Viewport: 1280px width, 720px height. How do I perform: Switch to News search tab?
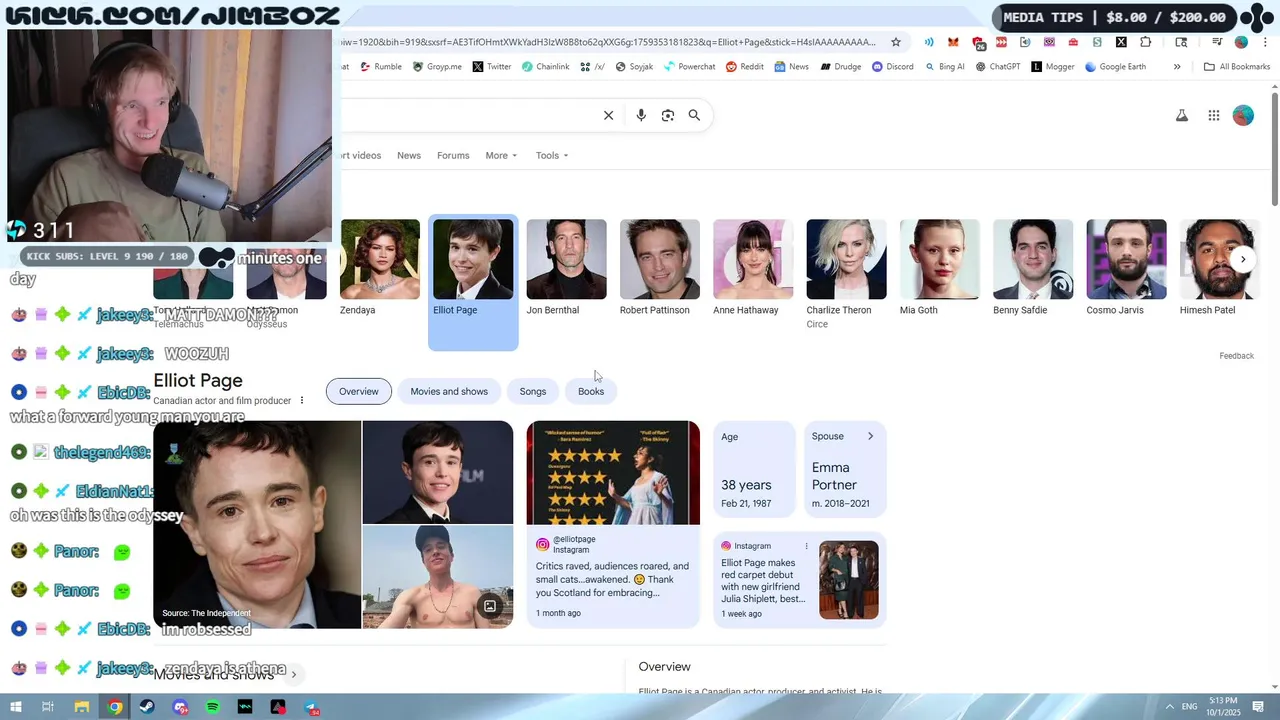409,155
